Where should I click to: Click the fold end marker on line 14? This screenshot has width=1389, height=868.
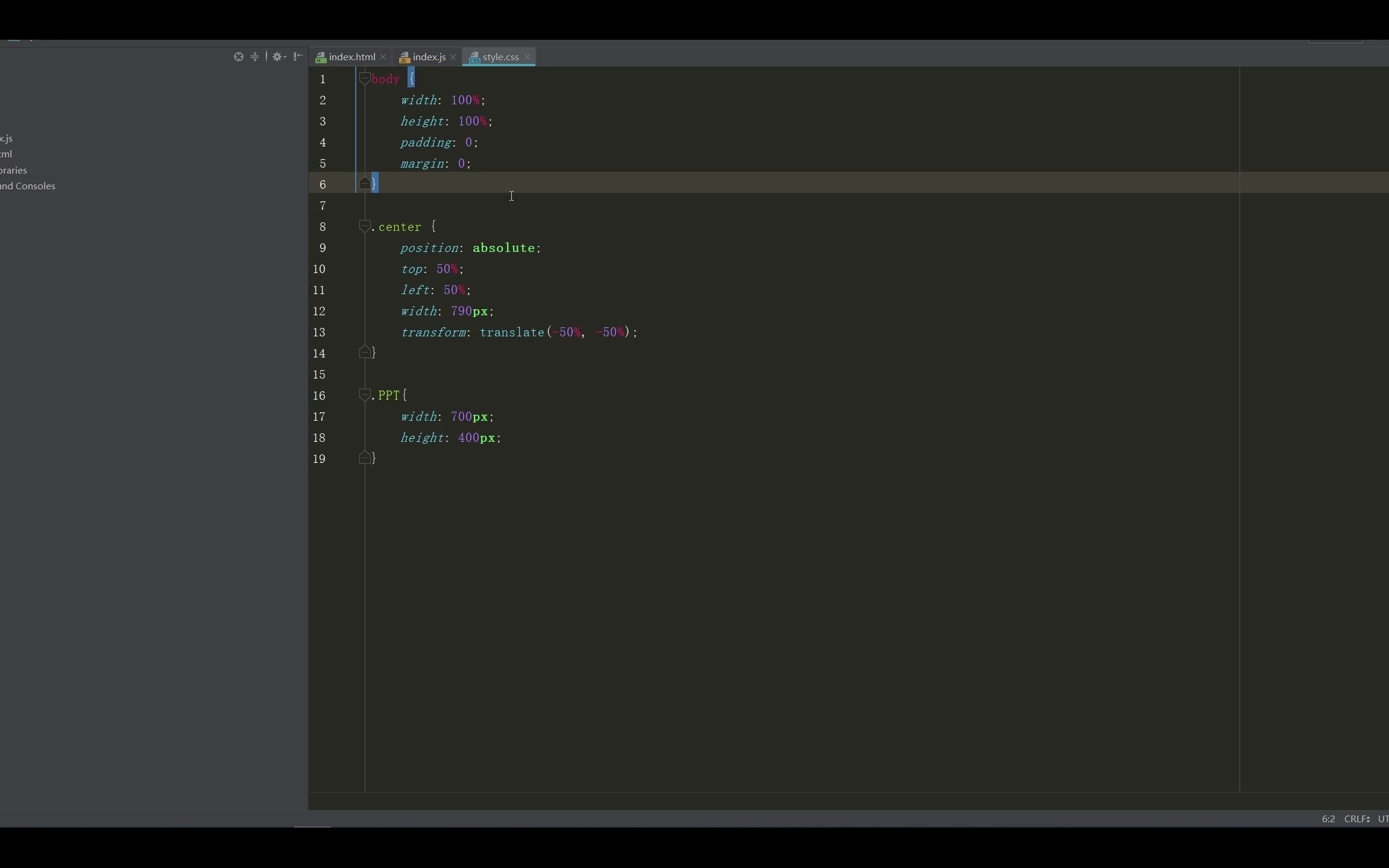tap(364, 352)
